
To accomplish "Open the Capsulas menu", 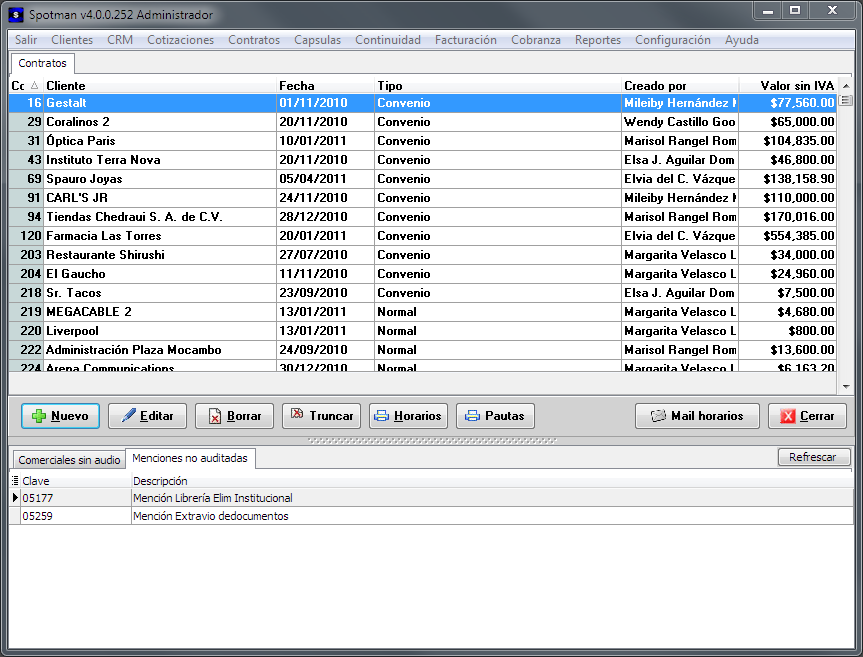I will coord(318,40).
